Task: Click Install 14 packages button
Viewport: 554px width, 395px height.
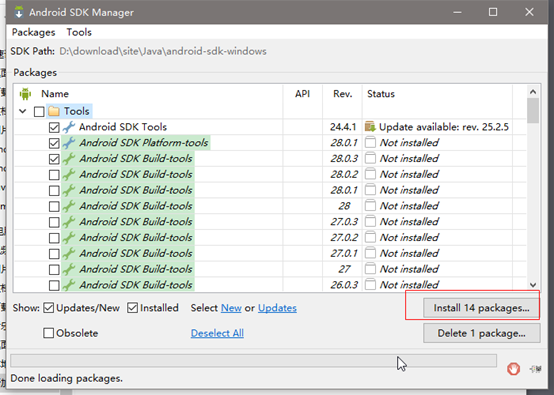Action: pyautogui.click(x=482, y=308)
